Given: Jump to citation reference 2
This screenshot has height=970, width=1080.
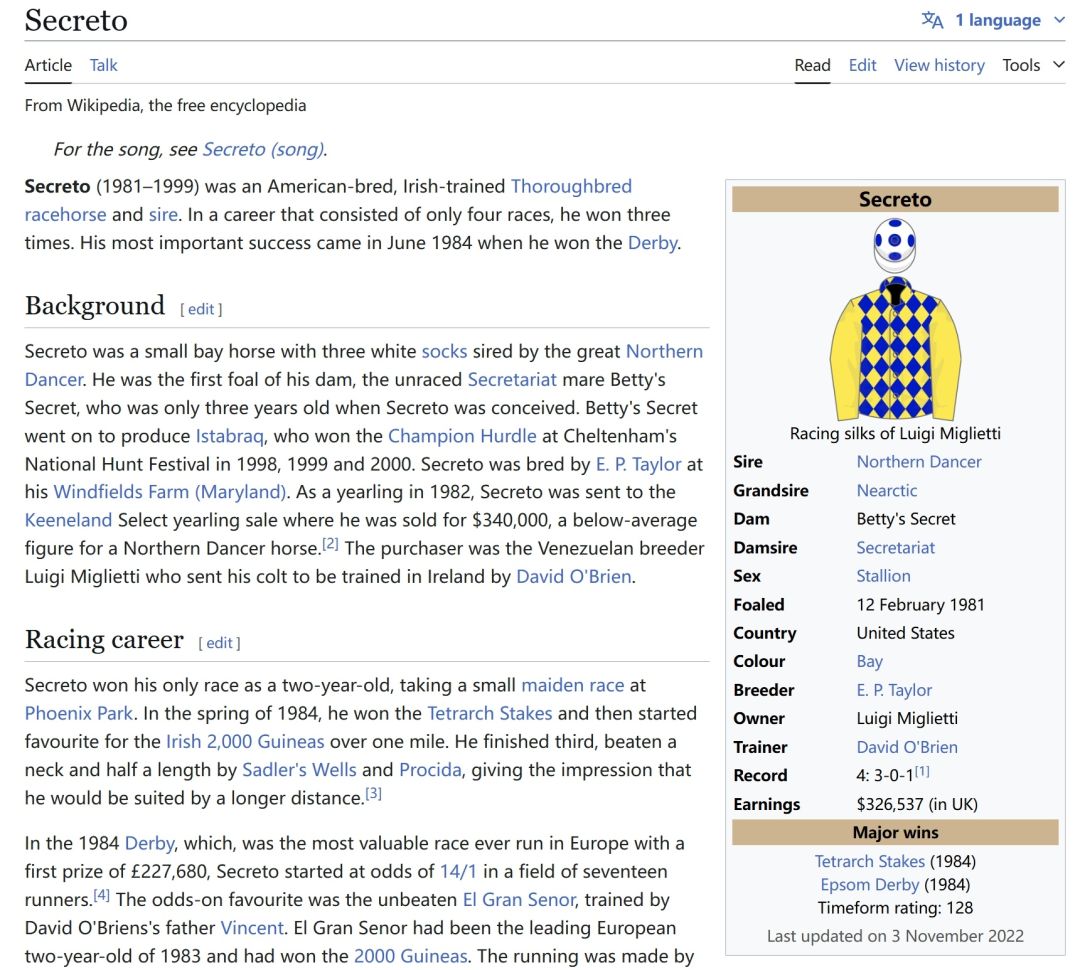Looking at the screenshot, I should pos(331,544).
